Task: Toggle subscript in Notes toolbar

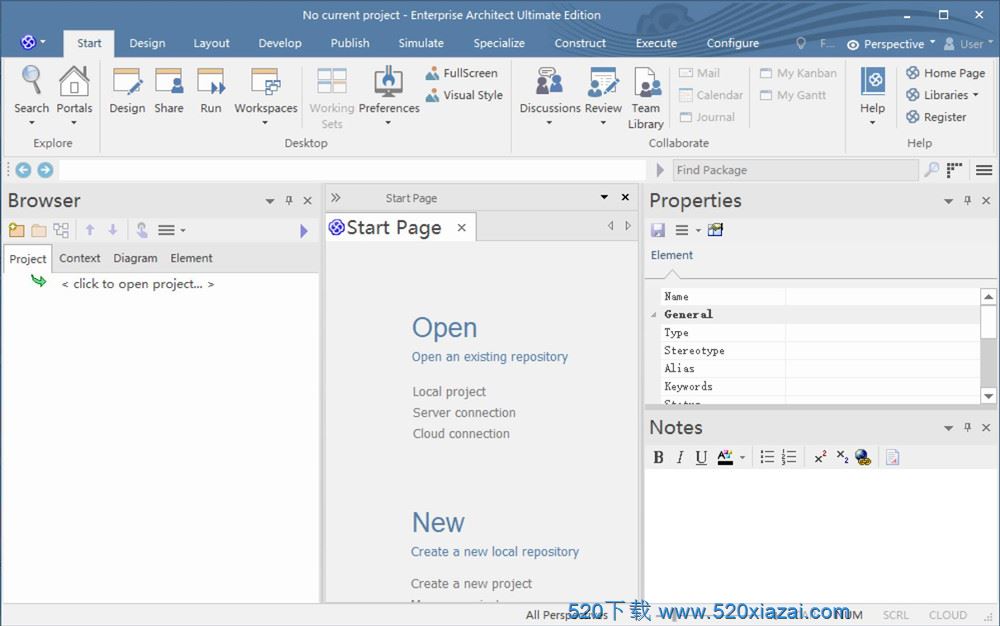Action: (x=842, y=457)
